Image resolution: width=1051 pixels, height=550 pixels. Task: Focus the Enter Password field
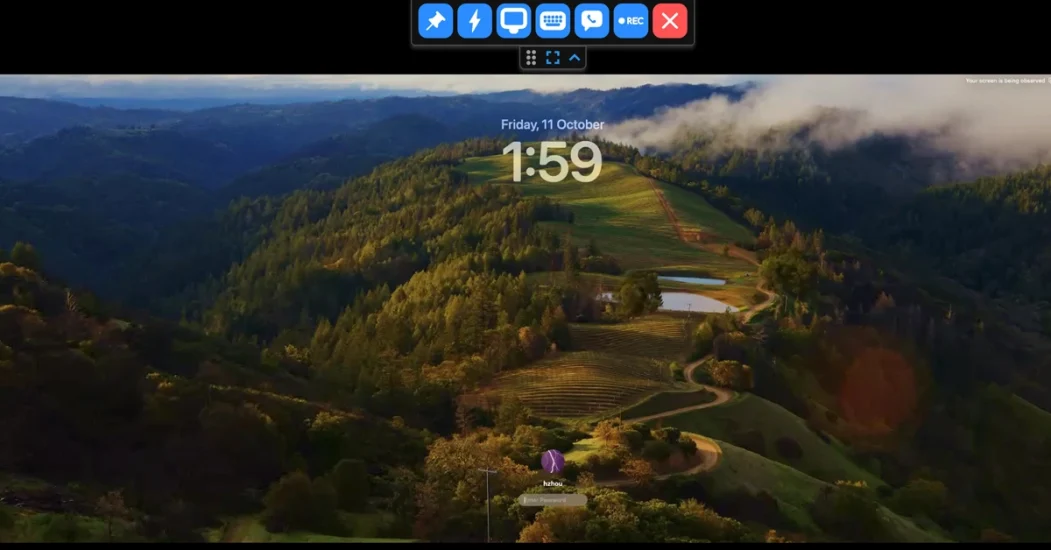553,500
